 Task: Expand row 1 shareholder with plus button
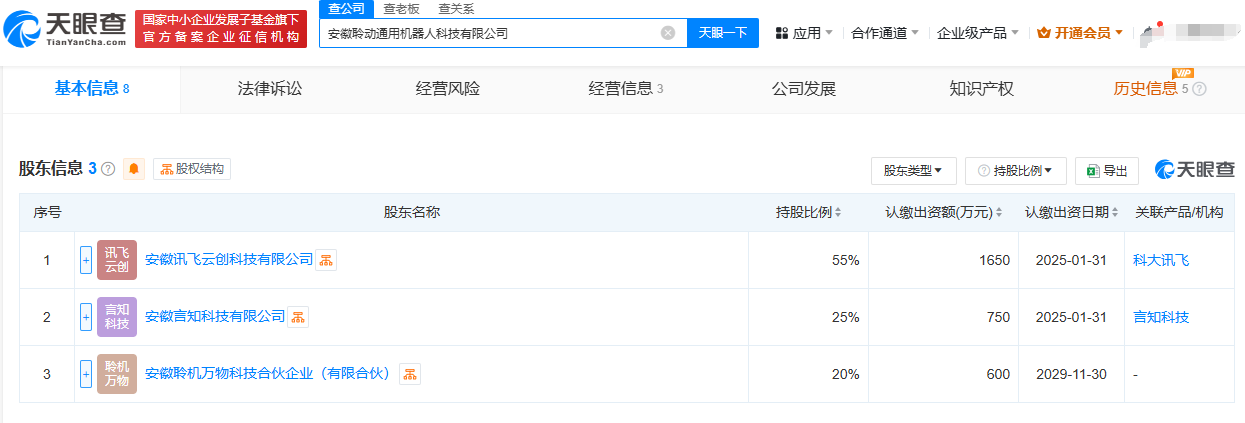tap(86, 260)
